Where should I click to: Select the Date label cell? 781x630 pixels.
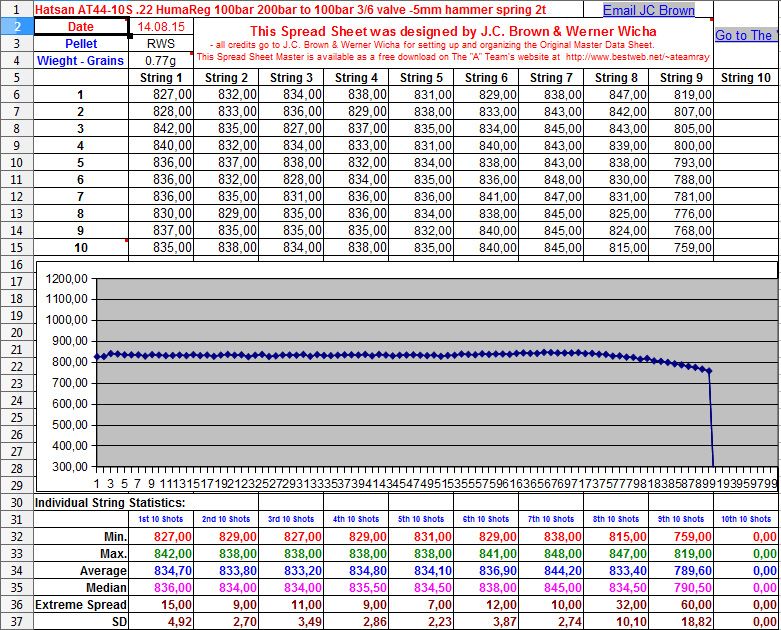81,27
